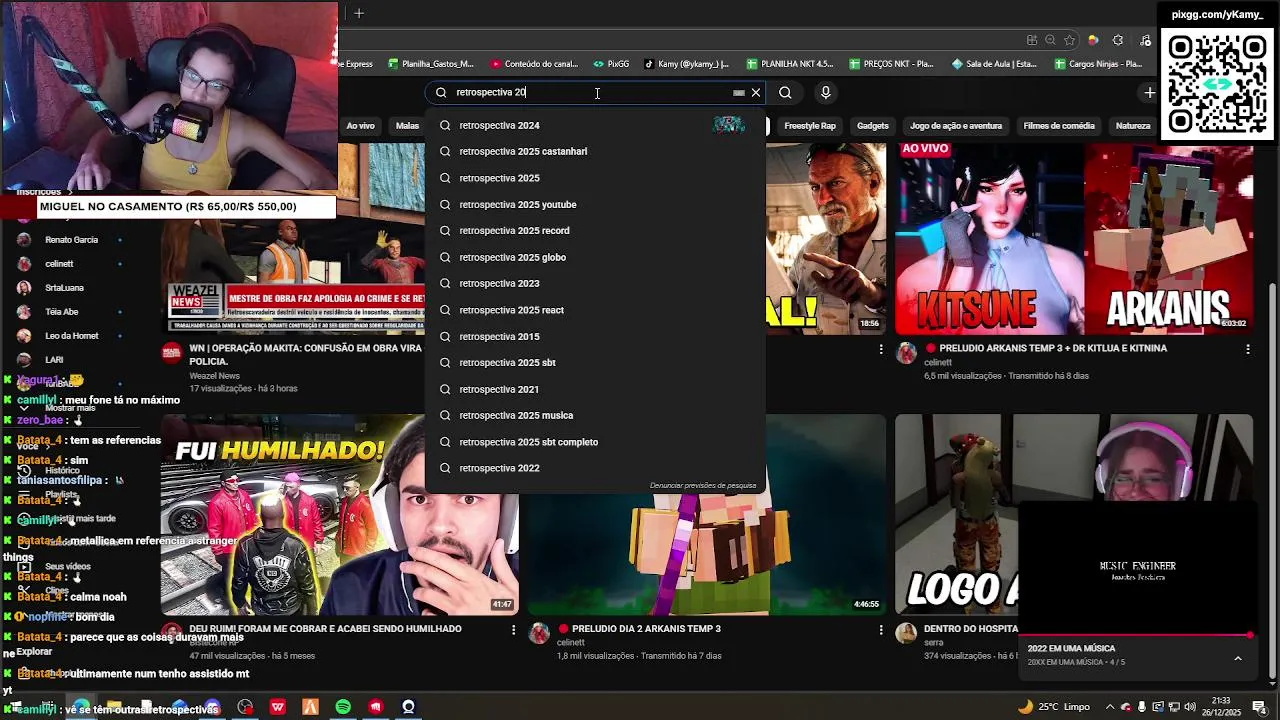Open the PREÇOS NKT bookmark
The width and height of the screenshot is (1280, 720).
pos(891,64)
